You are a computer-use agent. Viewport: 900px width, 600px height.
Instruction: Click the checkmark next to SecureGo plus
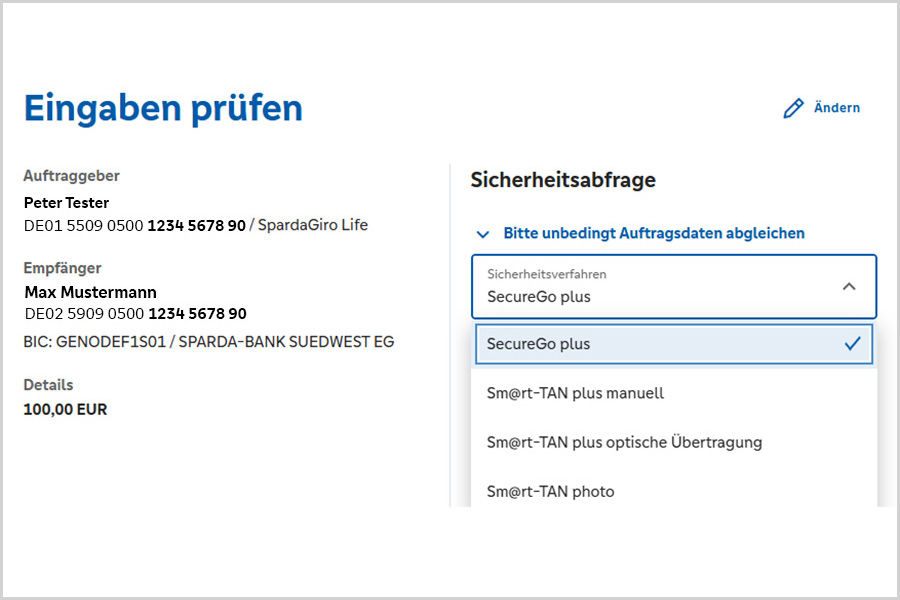click(x=852, y=343)
